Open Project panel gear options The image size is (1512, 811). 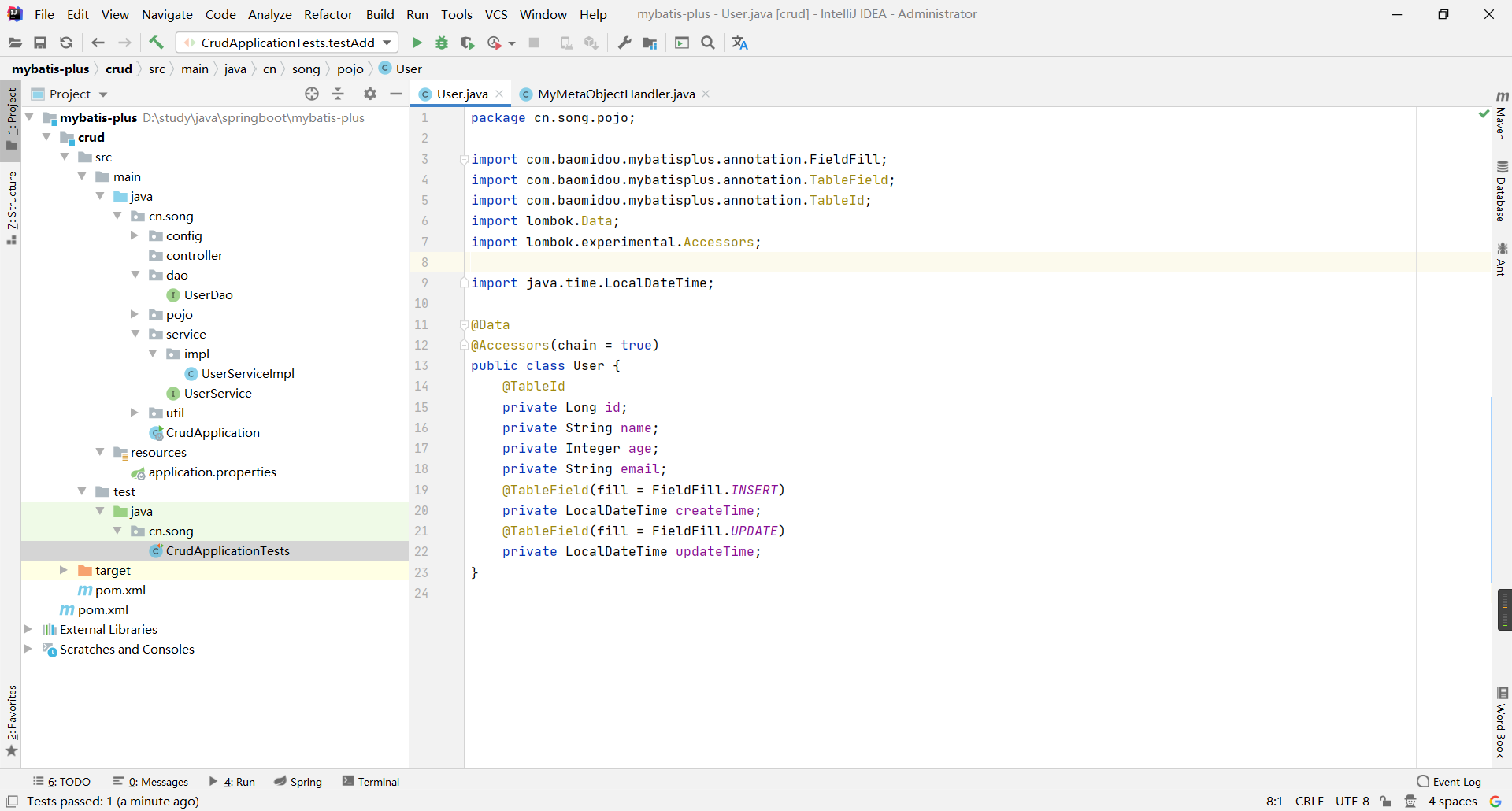point(370,94)
